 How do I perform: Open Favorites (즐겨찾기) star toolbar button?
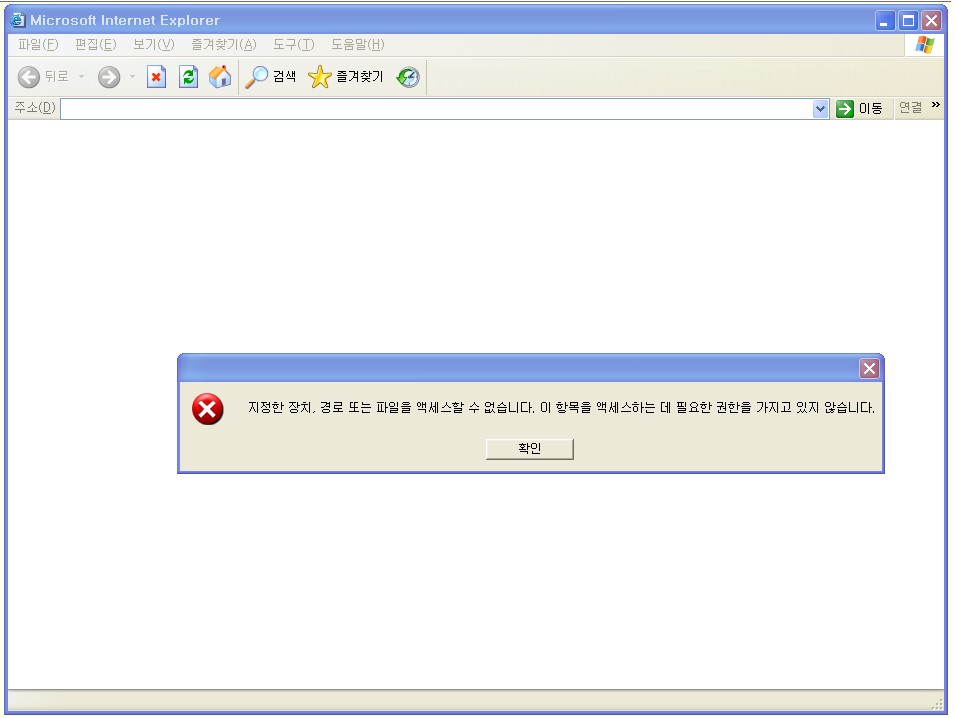(x=346, y=77)
